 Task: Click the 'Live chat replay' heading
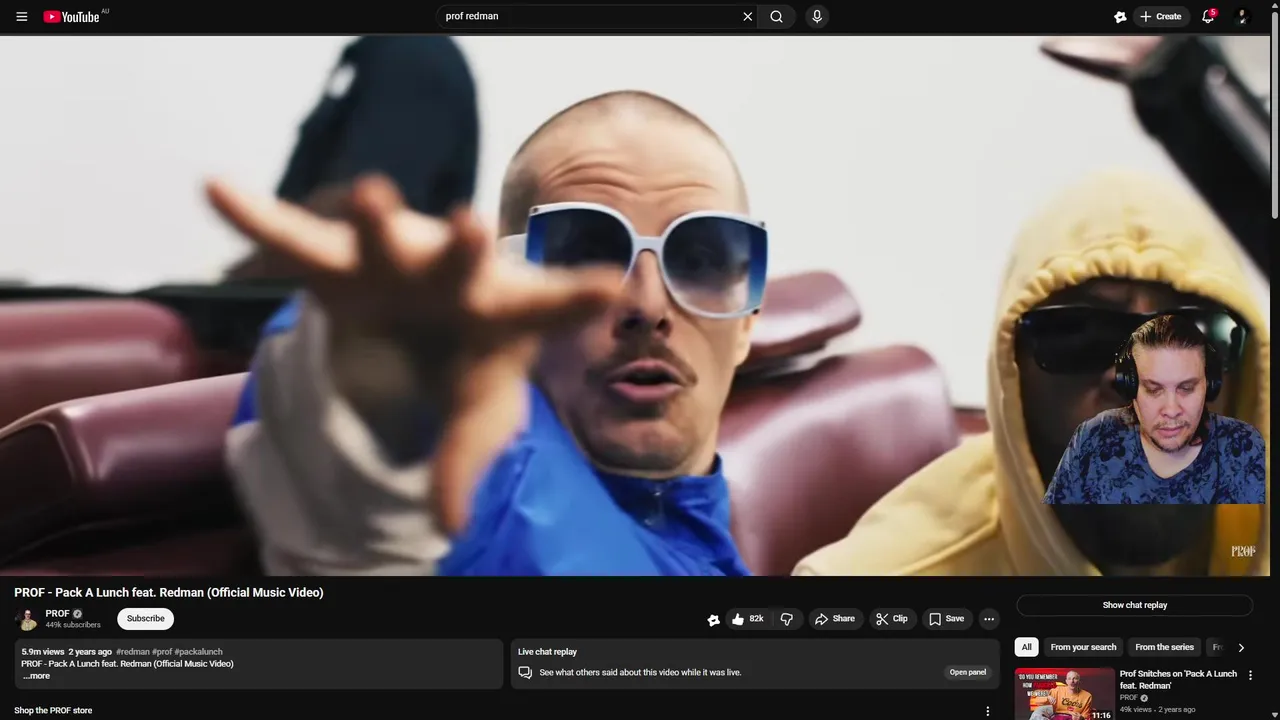[x=547, y=652]
